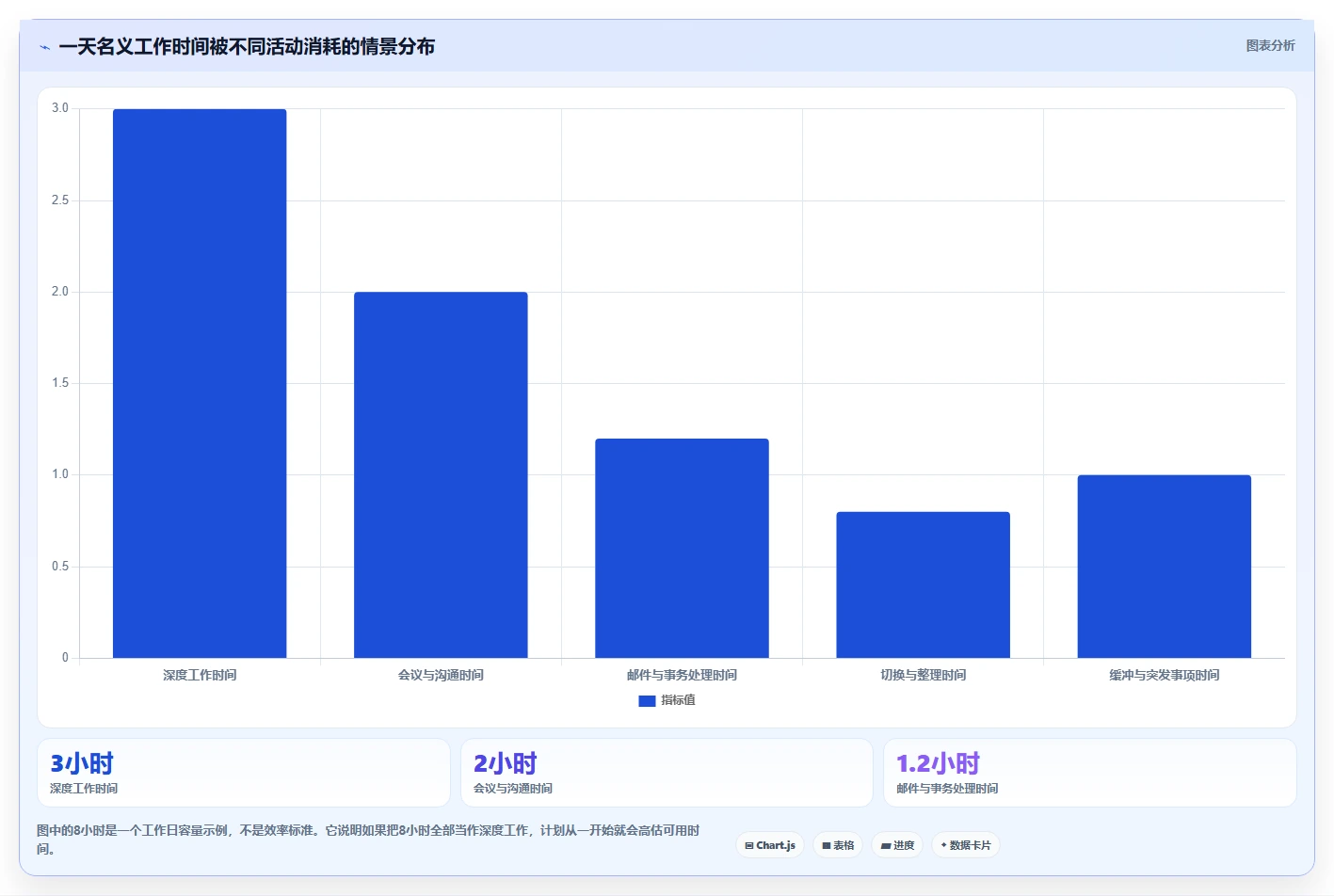The height and width of the screenshot is (896, 1334).
Task: Click the 深度工作时间 x-axis label
Action: coord(200,675)
